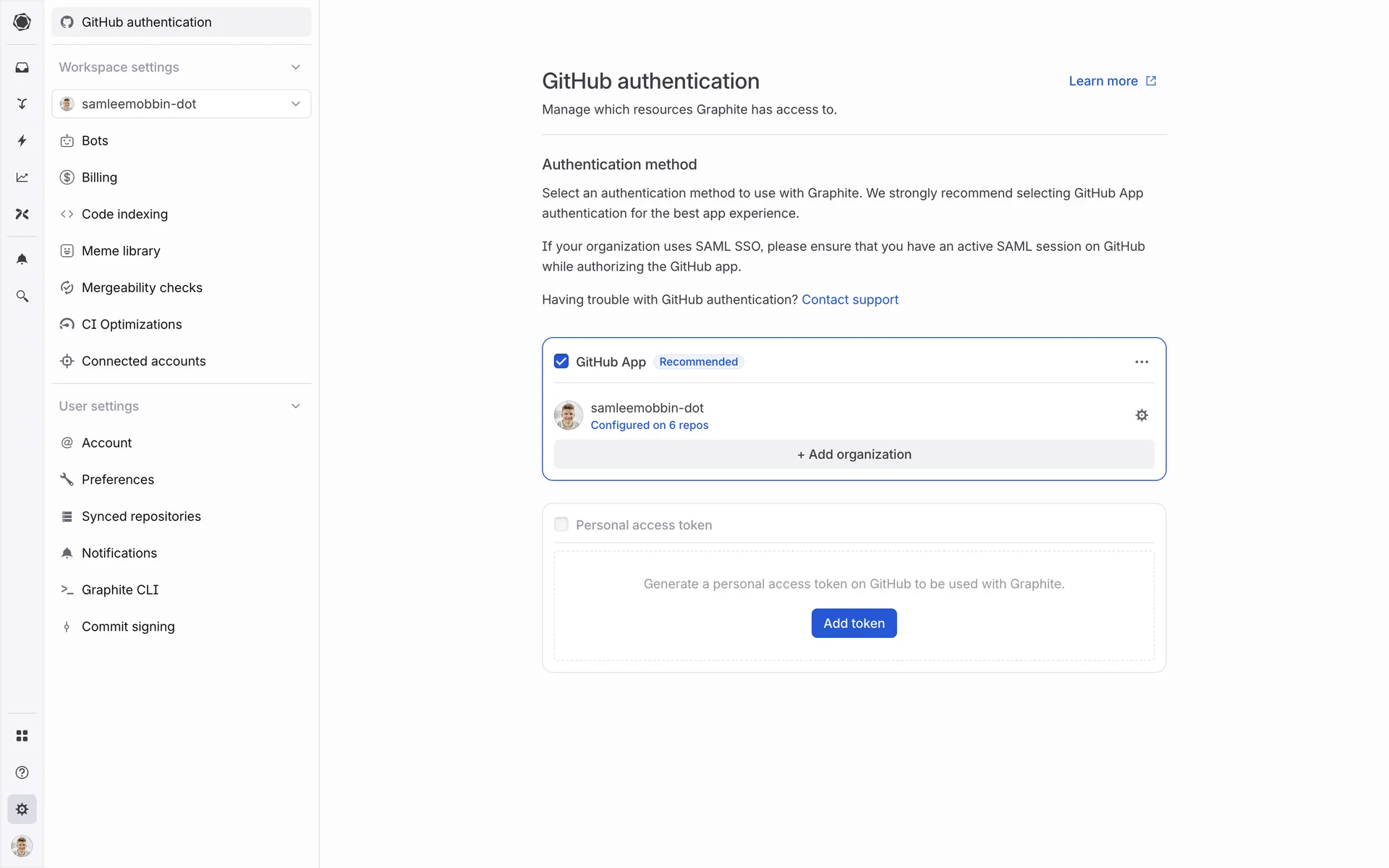1389x868 pixels.
Task: Click the help question mark icon
Action: [x=22, y=773]
